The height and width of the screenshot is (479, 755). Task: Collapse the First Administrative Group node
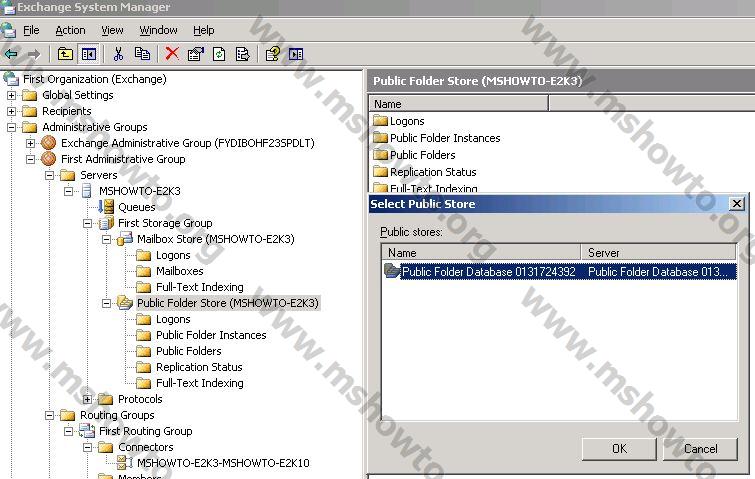(30, 159)
